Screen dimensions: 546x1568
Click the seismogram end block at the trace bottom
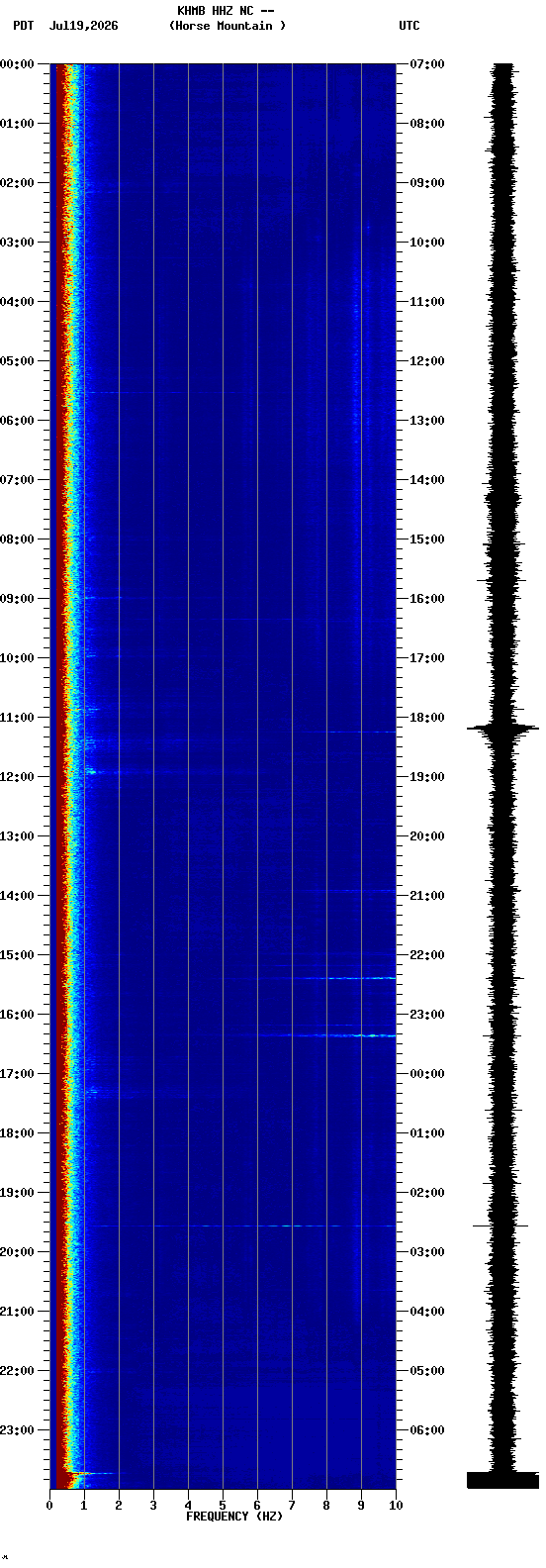click(503, 1480)
